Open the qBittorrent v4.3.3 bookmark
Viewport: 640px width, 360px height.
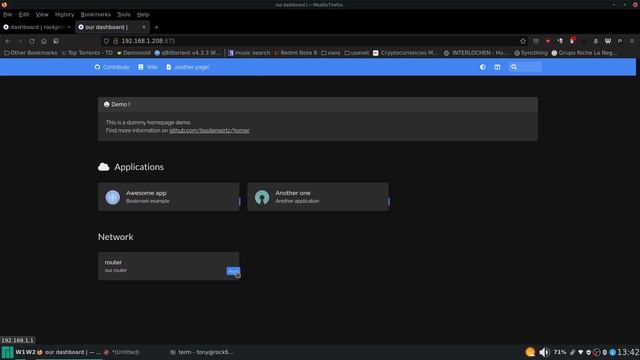[187, 53]
